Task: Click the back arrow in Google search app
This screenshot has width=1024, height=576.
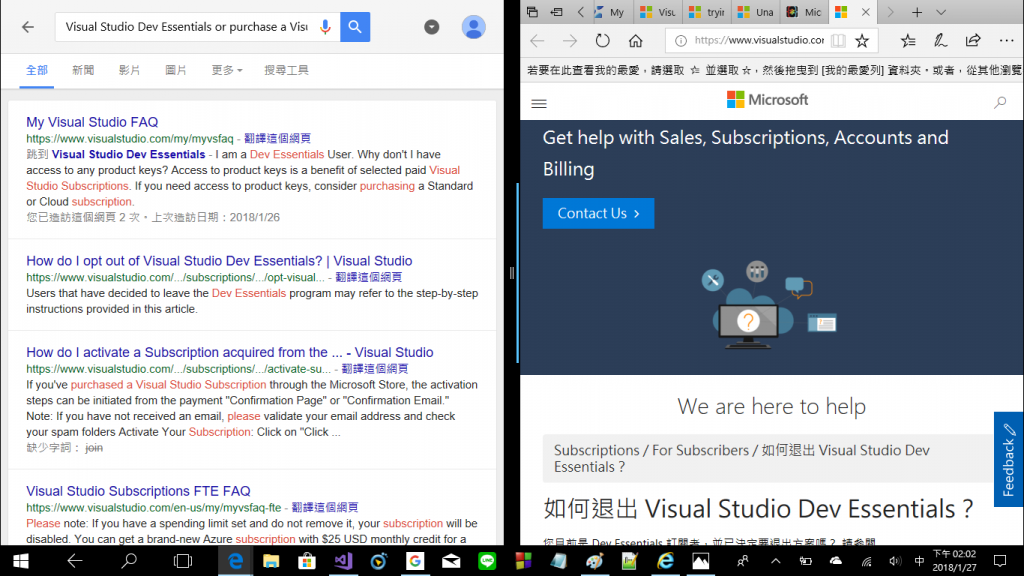Action: [x=27, y=27]
